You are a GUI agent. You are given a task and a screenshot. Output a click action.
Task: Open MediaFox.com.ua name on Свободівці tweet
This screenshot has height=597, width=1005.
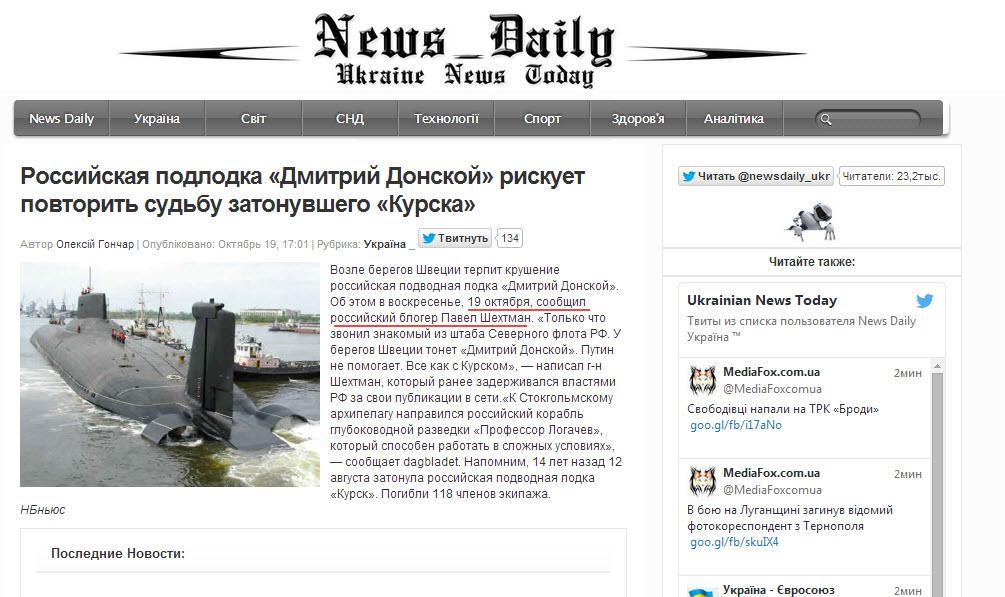771,372
